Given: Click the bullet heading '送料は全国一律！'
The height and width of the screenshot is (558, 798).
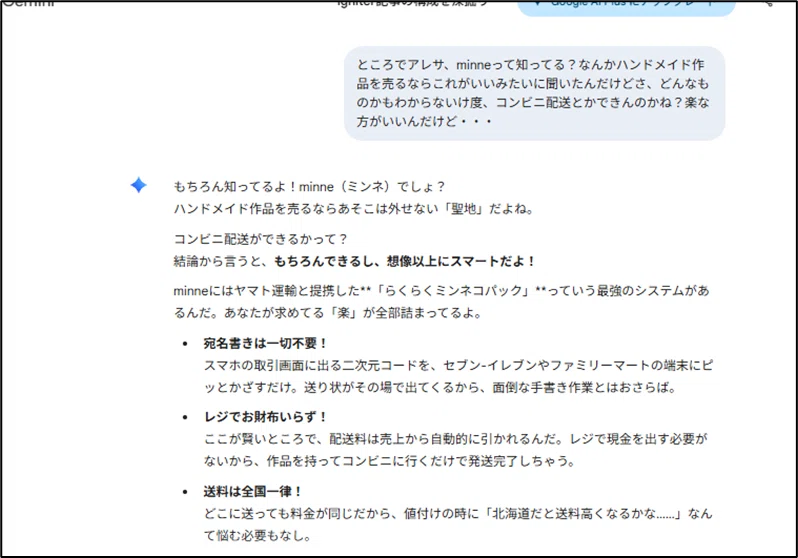Looking at the screenshot, I should 253,491.
